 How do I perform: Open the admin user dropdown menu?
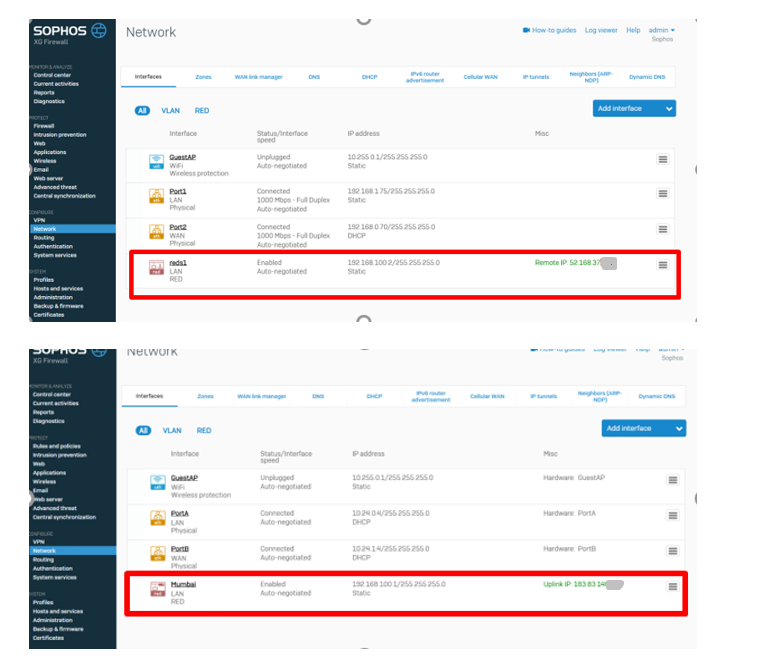click(x=662, y=30)
